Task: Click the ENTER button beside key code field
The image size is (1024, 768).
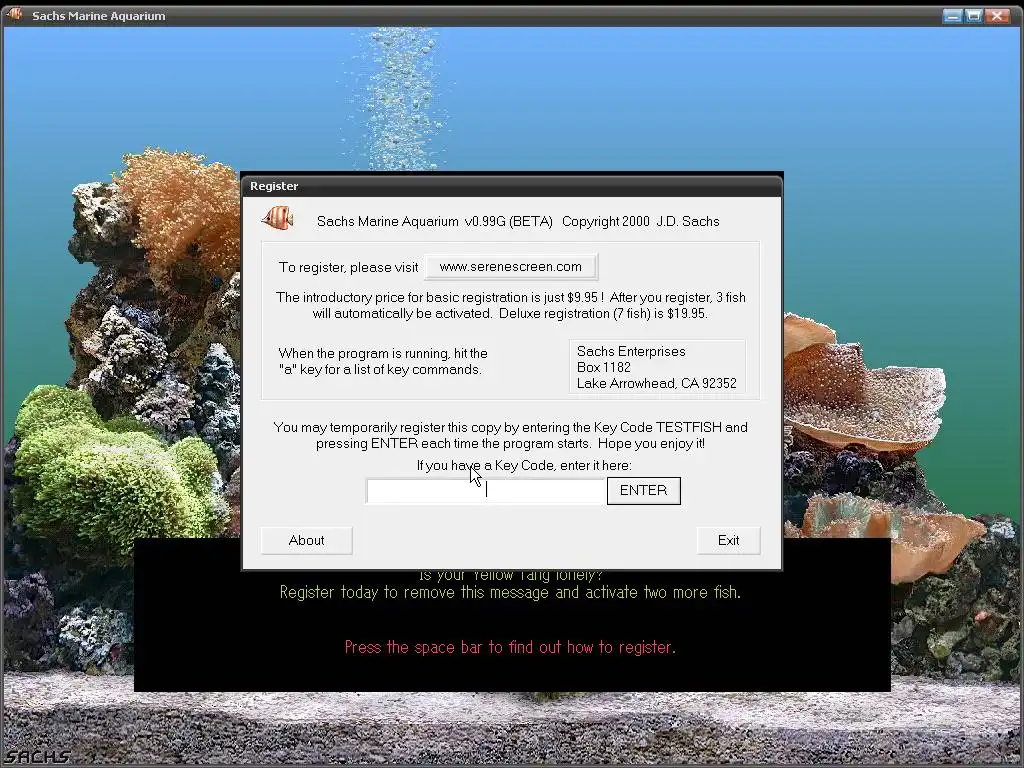Action: (x=643, y=490)
